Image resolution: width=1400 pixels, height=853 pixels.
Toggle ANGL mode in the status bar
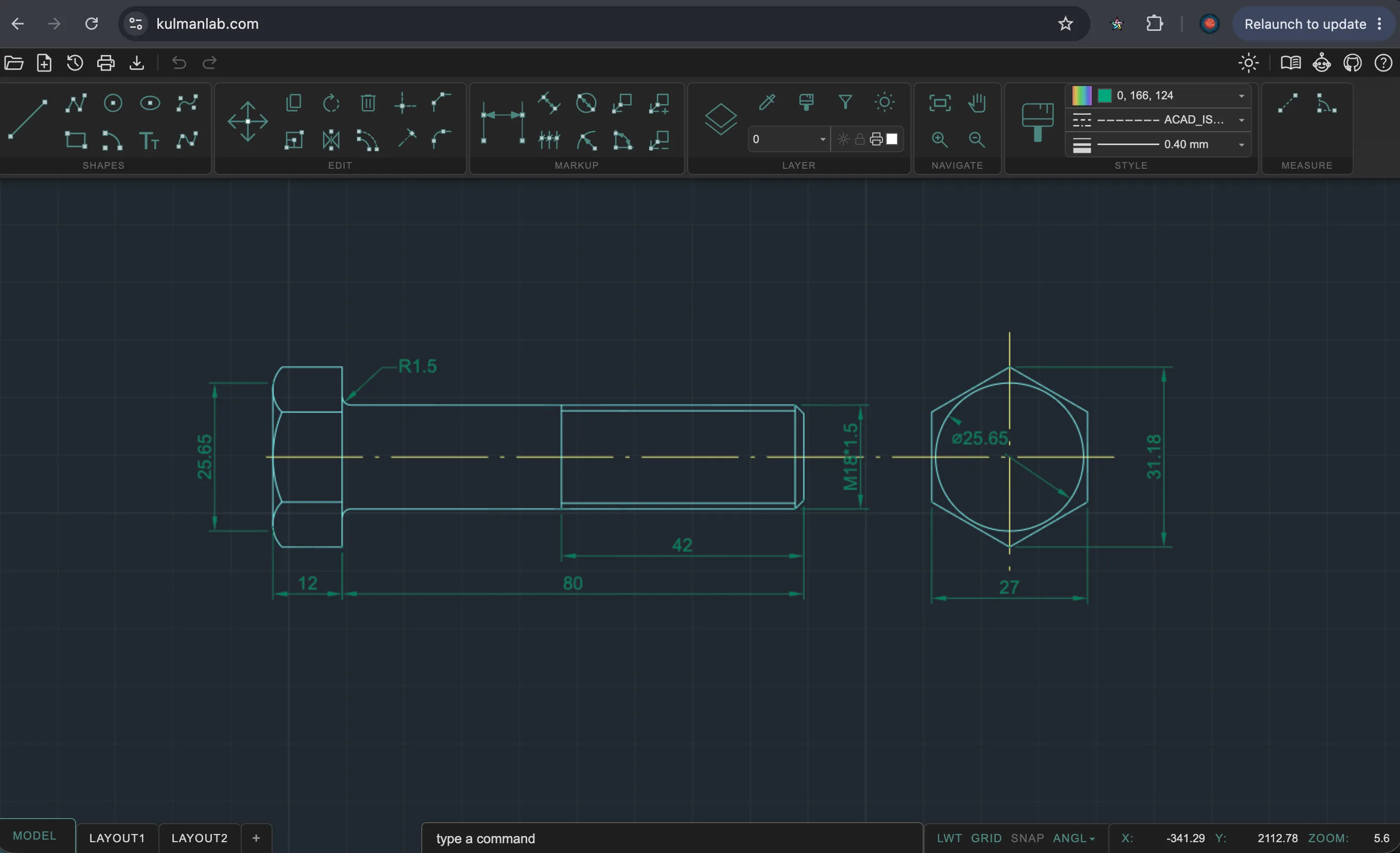point(1069,838)
